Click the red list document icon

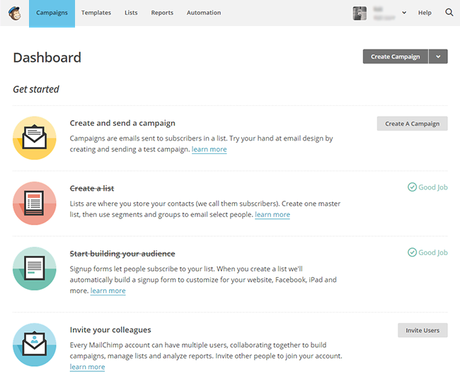34,203
